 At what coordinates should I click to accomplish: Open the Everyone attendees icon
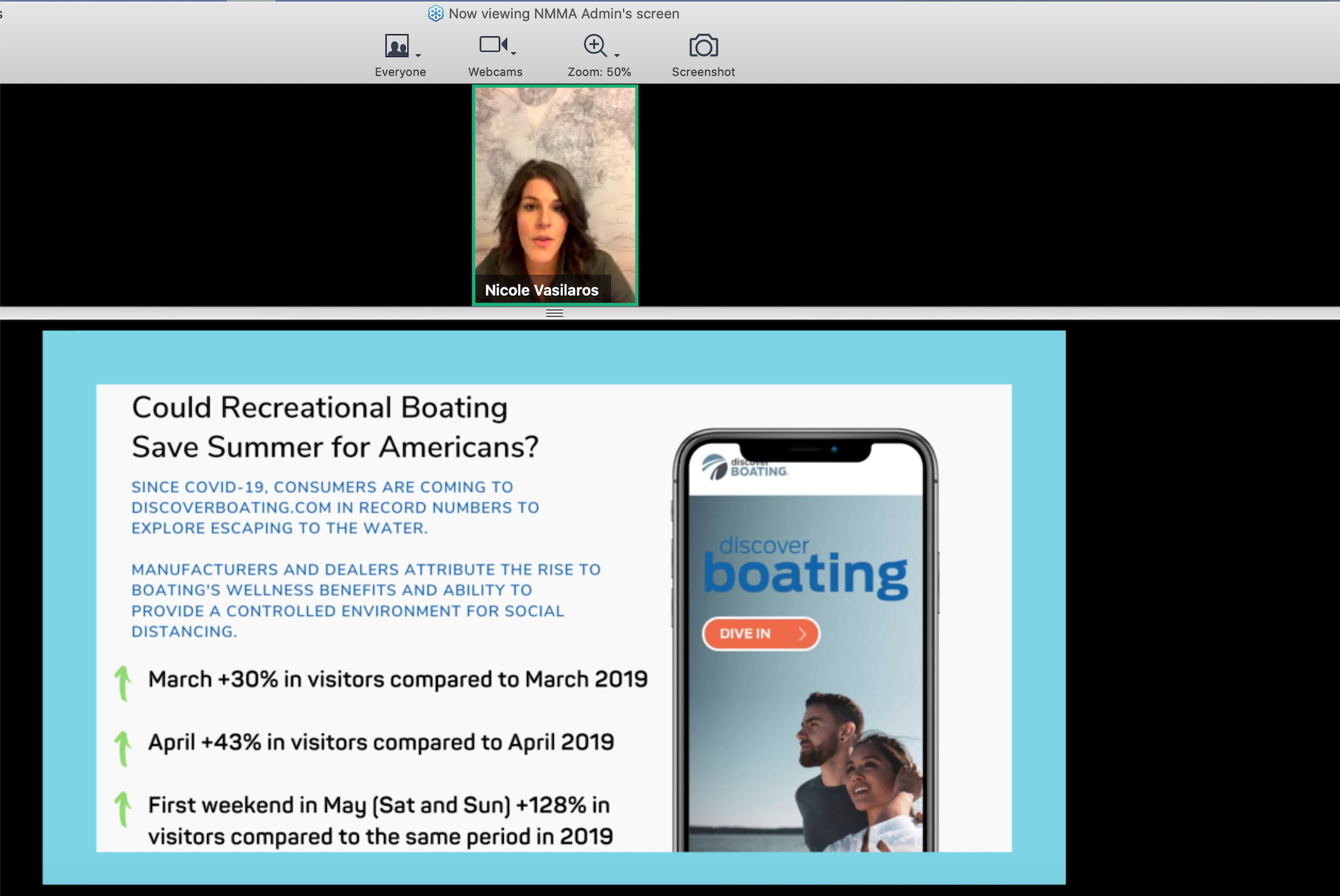tap(397, 46)
